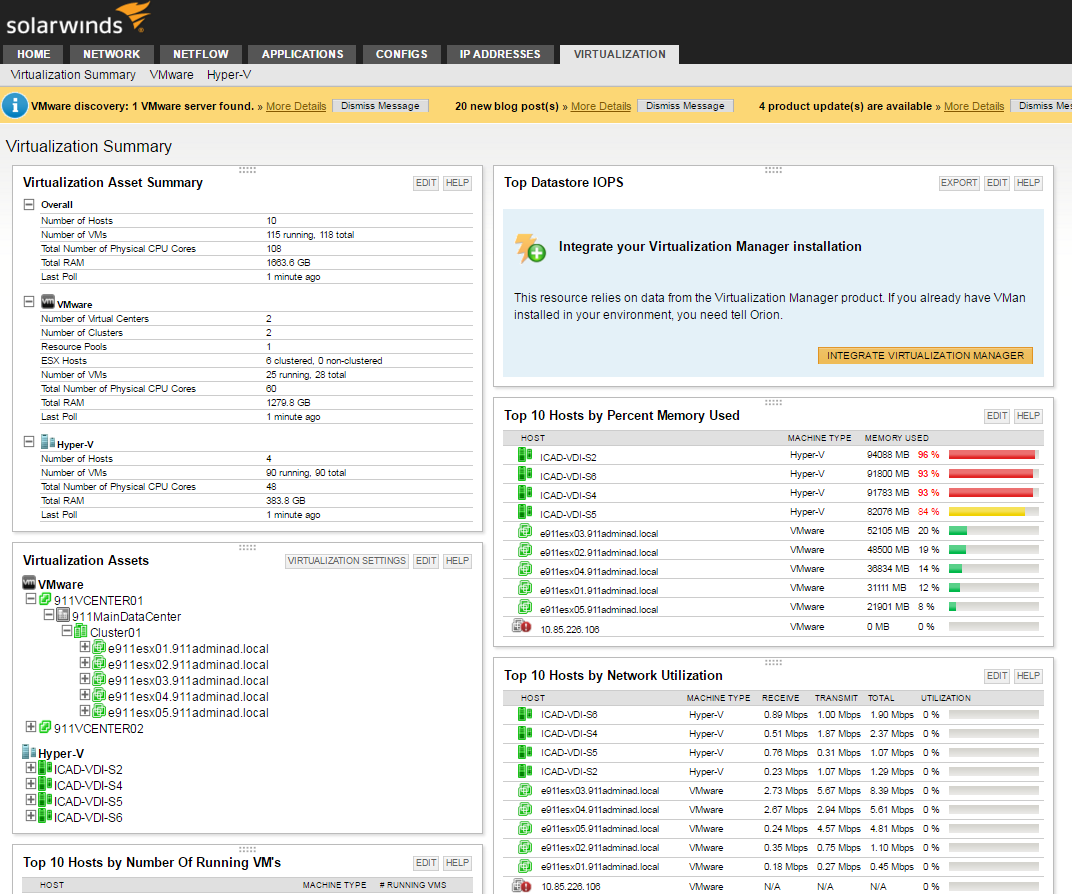Click the Integrate Virtualization Manager lightning icon
Viewport: 1072px width, 894px height.
click(x=531, y=248)
